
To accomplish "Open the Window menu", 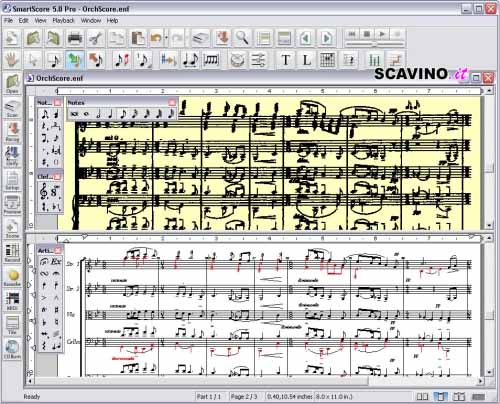I will tap(91, 21).
